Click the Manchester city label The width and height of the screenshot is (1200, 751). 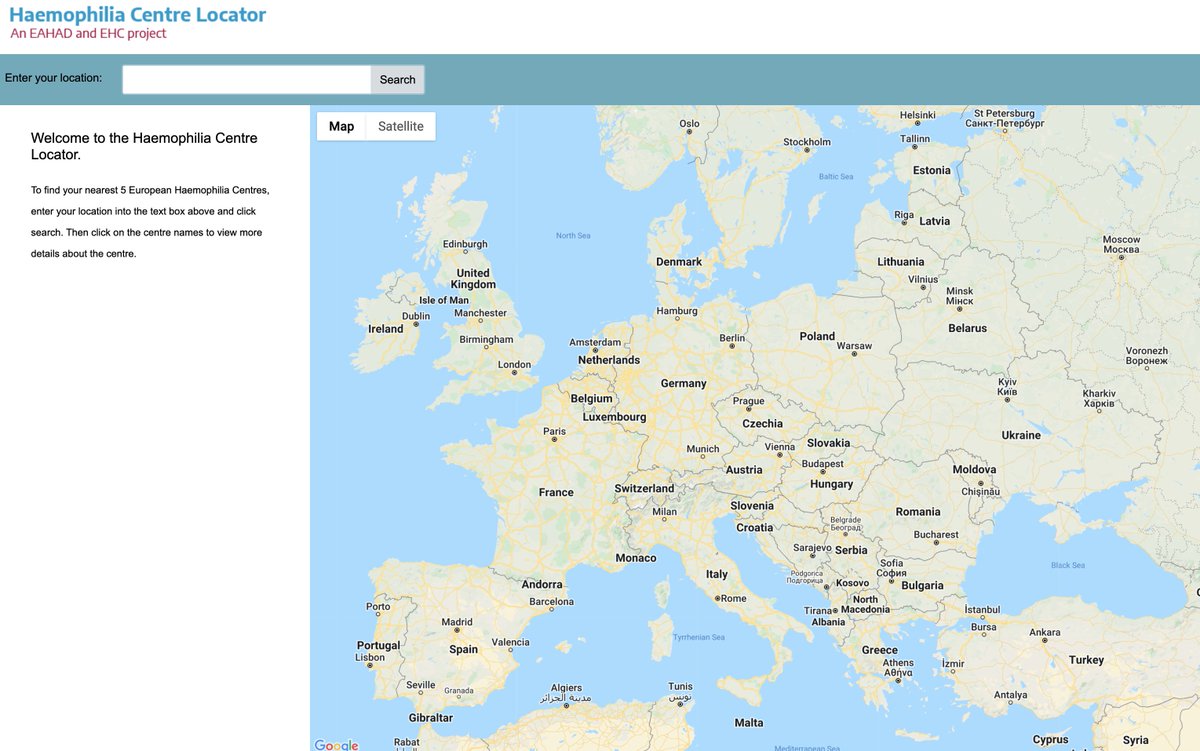[x=480, y=313]
